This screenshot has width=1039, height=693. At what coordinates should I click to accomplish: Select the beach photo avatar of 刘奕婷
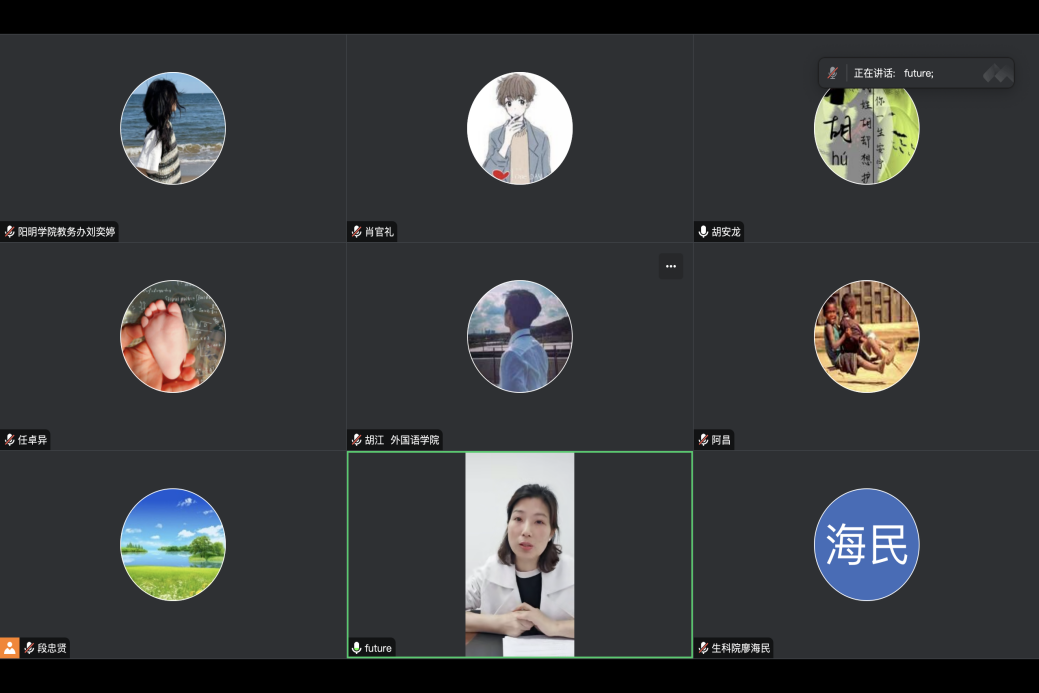(173, 128)
